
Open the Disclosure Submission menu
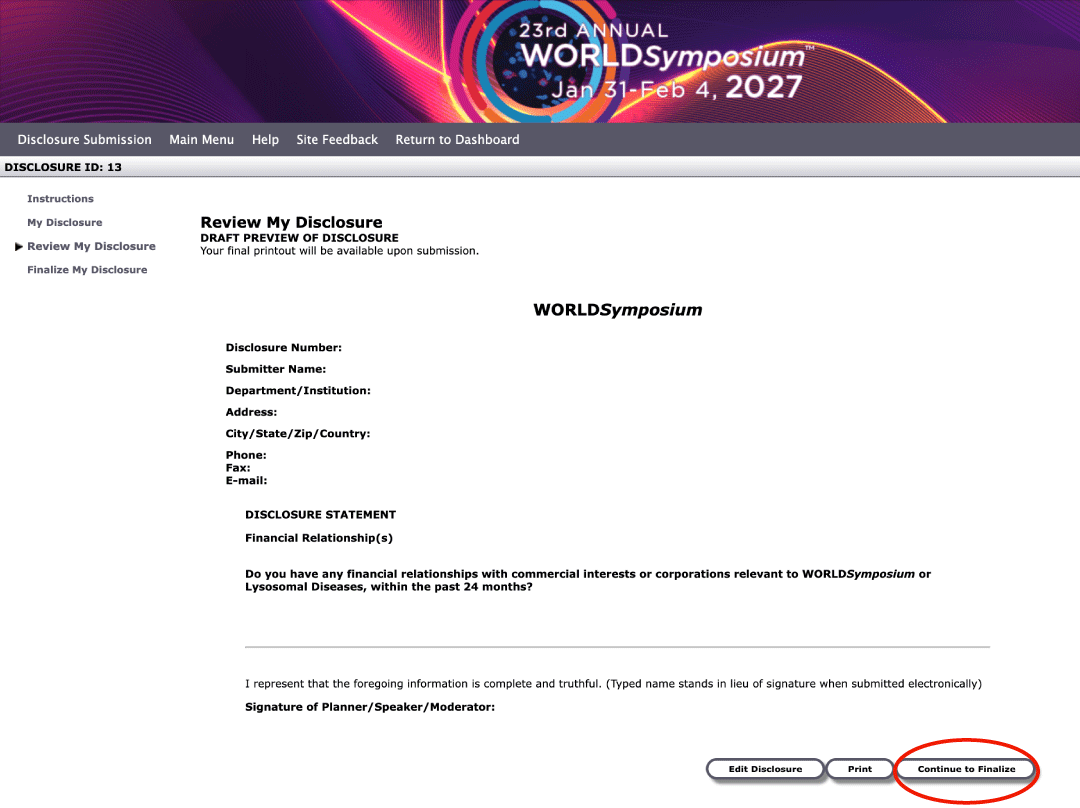[84, 140]
